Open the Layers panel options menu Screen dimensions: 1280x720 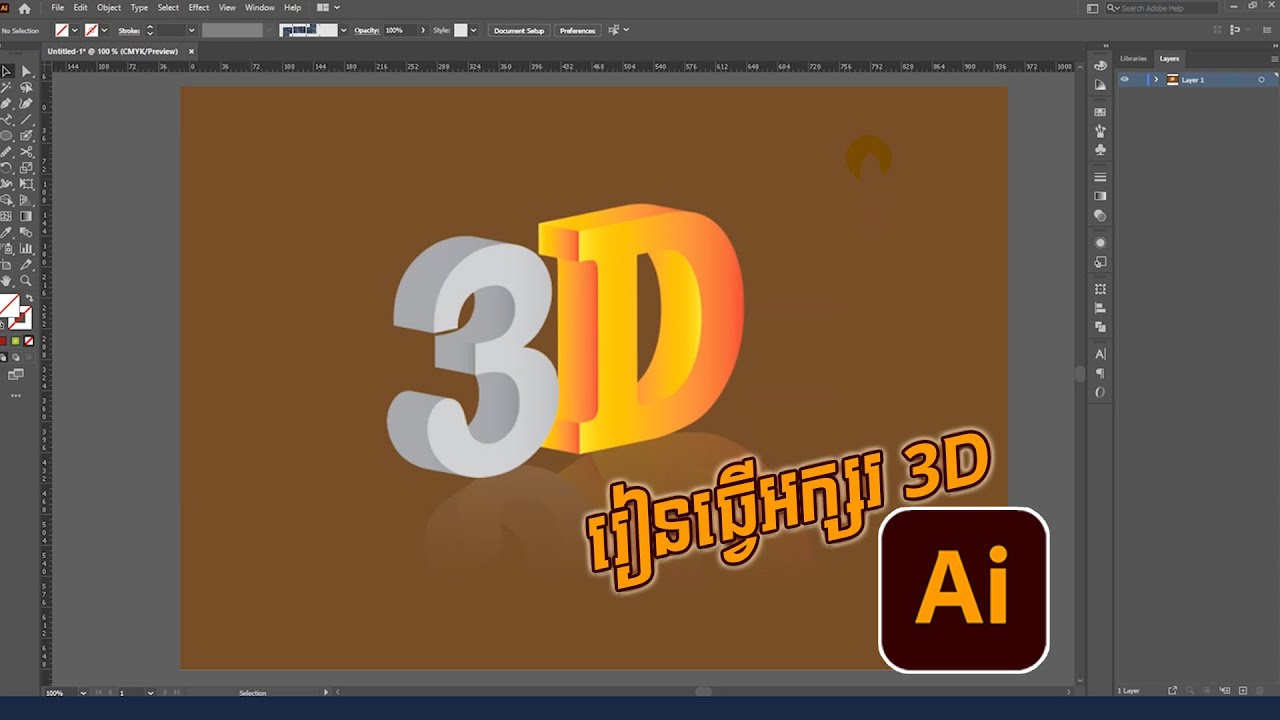[x=1275, y=58]
